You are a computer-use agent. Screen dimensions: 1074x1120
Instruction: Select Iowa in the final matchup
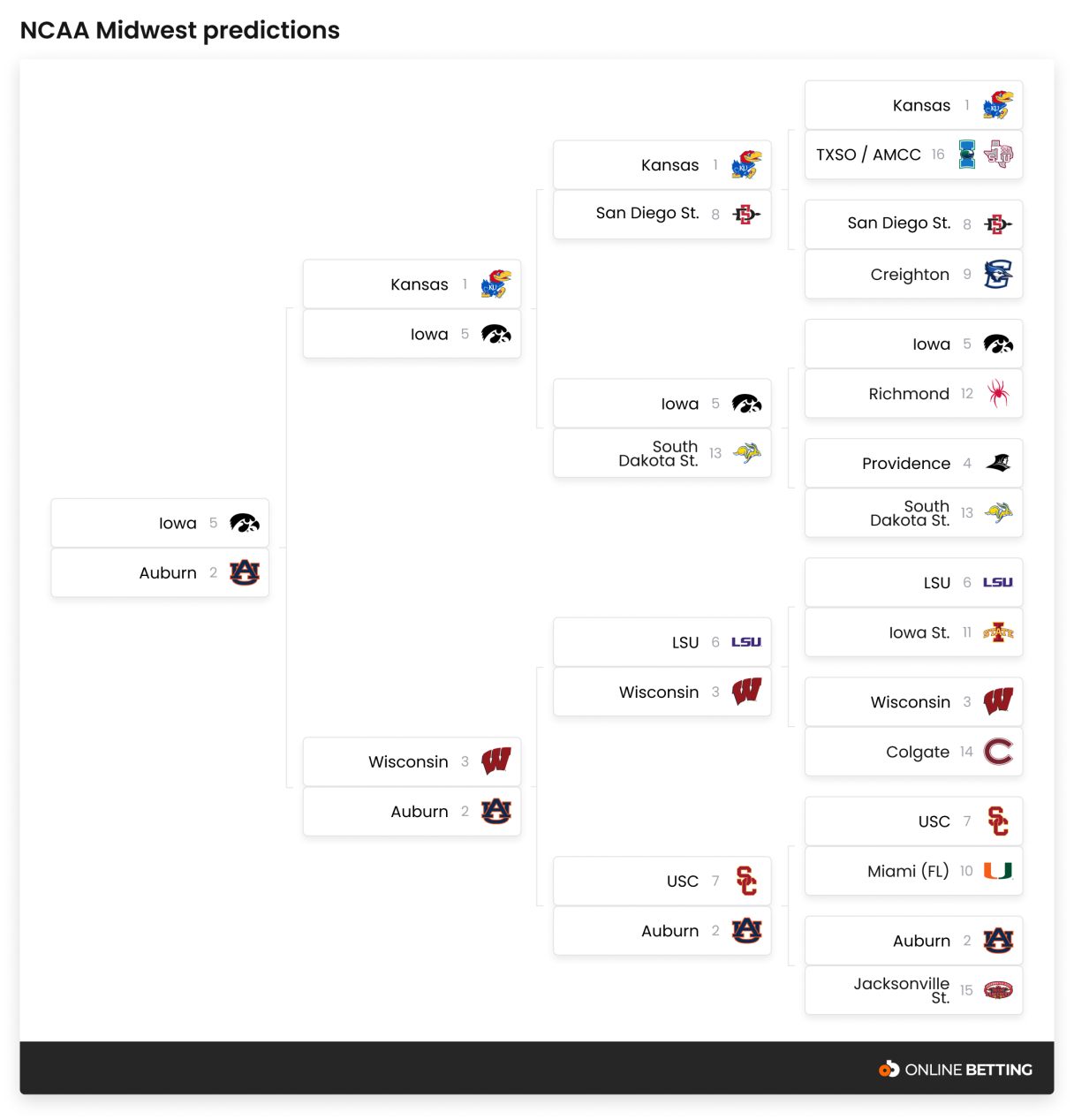[160, 523]
